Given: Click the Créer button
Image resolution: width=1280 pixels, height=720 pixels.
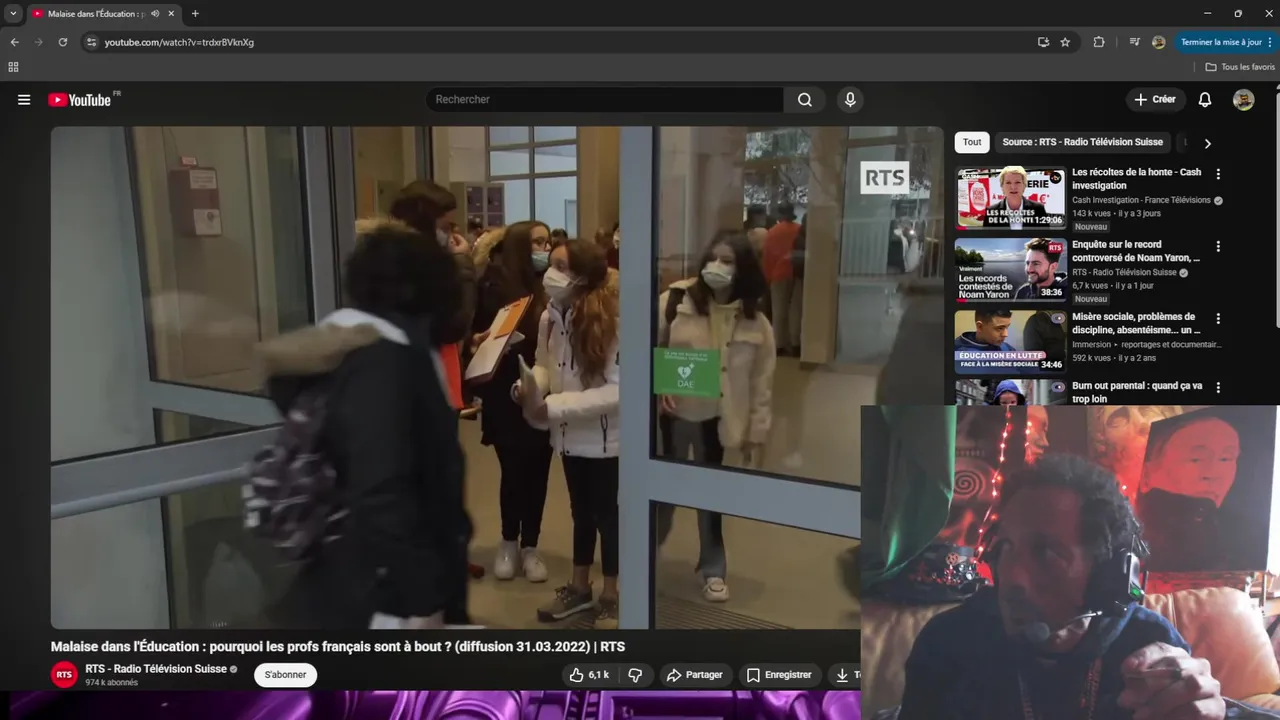Looking at the screenshot, I should click(x=1155, y=100).
